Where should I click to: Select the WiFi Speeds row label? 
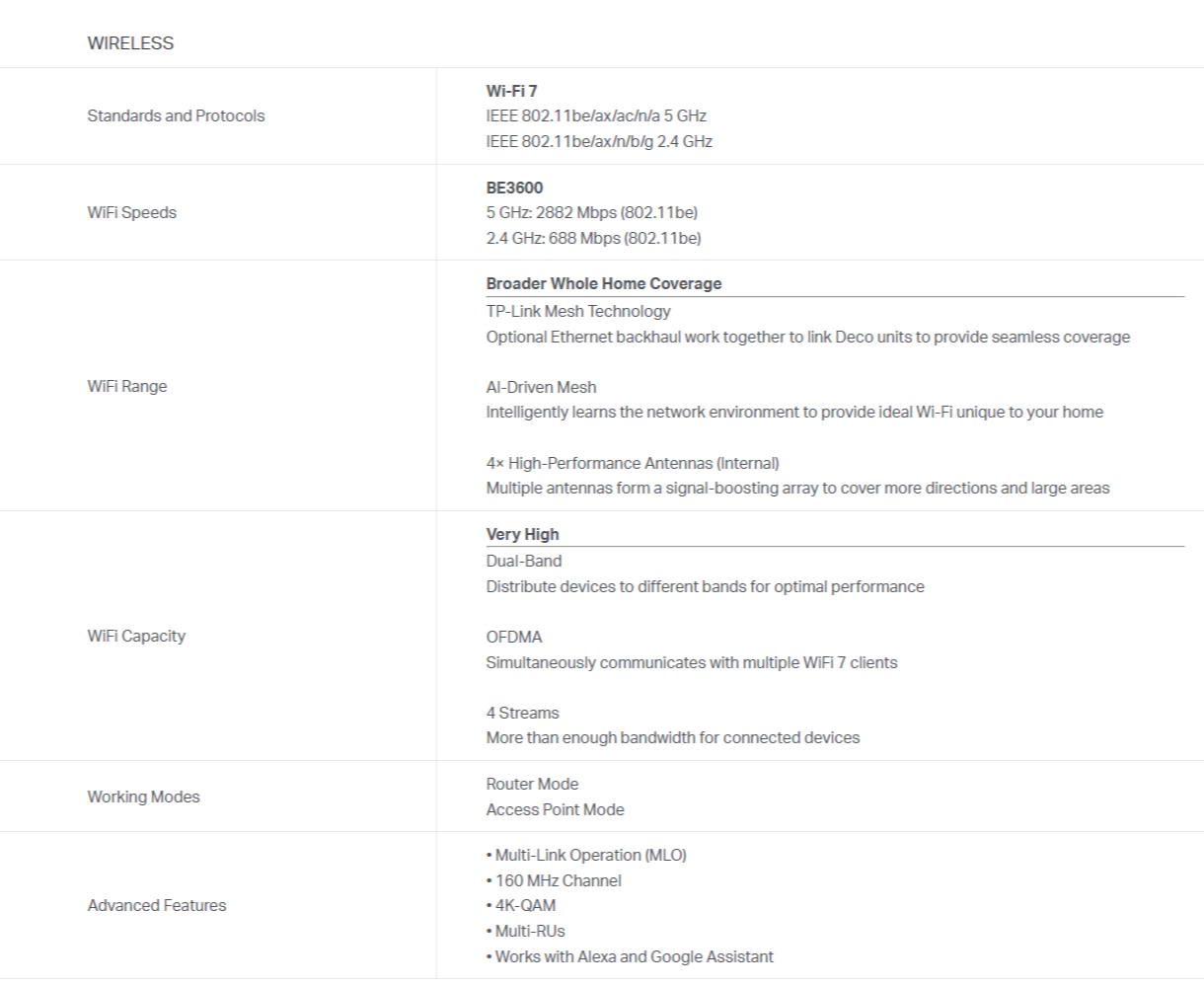131,212
